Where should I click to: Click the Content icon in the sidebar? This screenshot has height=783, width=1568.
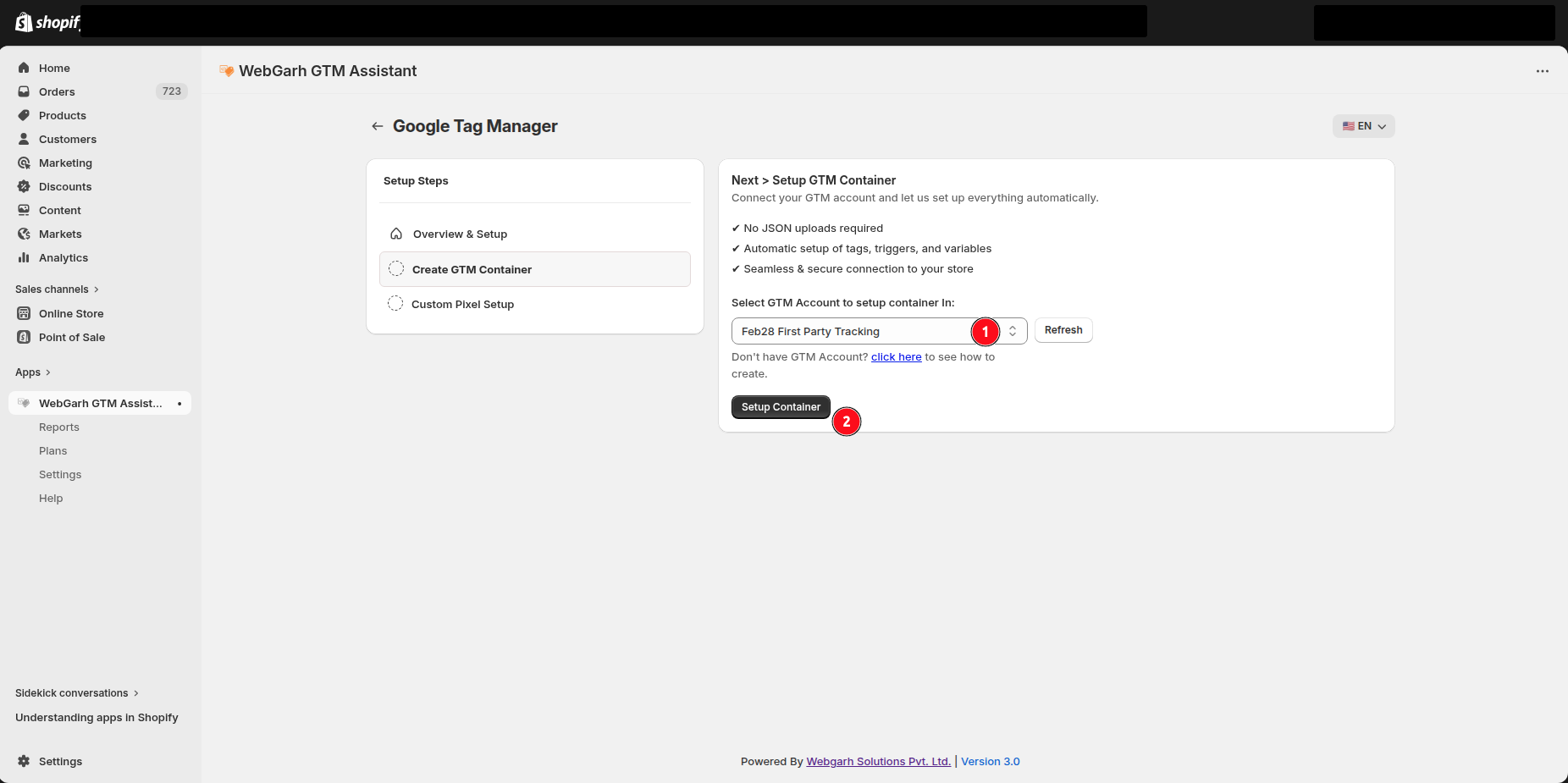coord(24,210)
